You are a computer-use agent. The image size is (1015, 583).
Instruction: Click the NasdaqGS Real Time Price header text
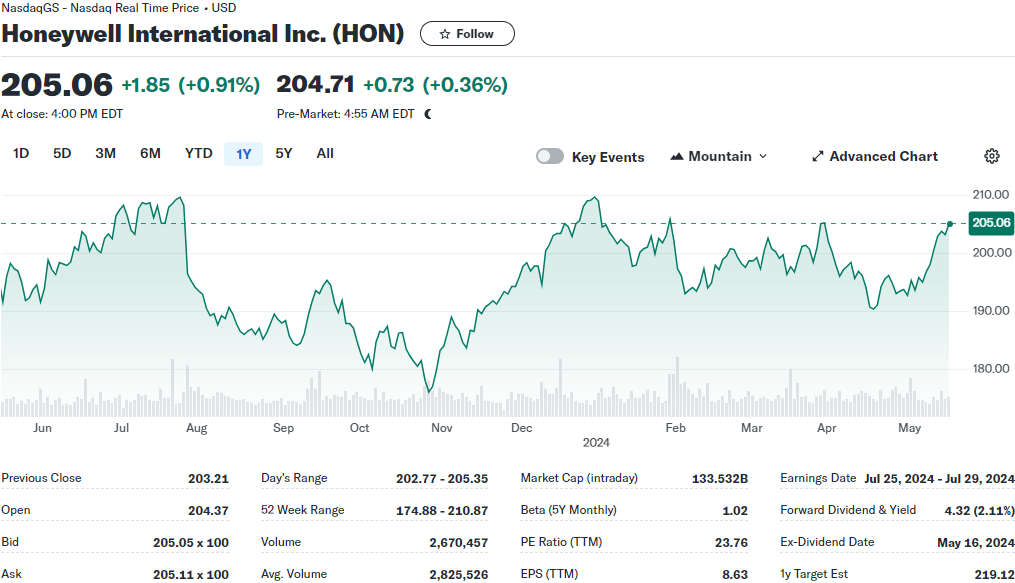pos(118,8)
